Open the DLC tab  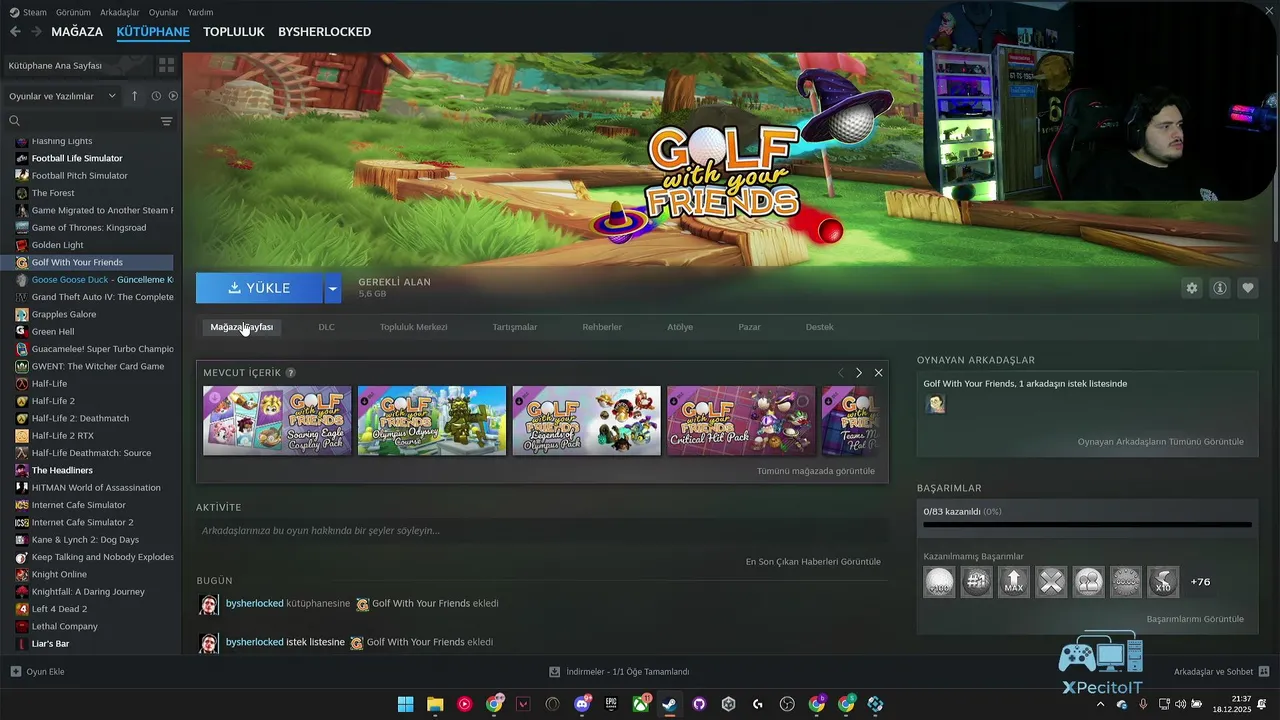pos(327,327)
